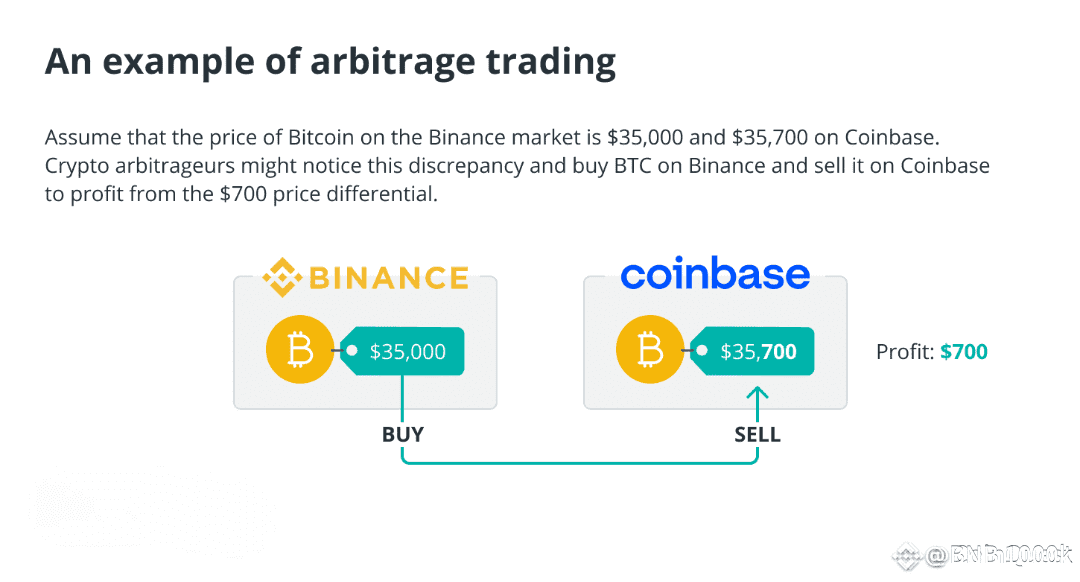Click the upward SELL arrow head
This screenshot has width=1080, height=582.
coord(758,394)
